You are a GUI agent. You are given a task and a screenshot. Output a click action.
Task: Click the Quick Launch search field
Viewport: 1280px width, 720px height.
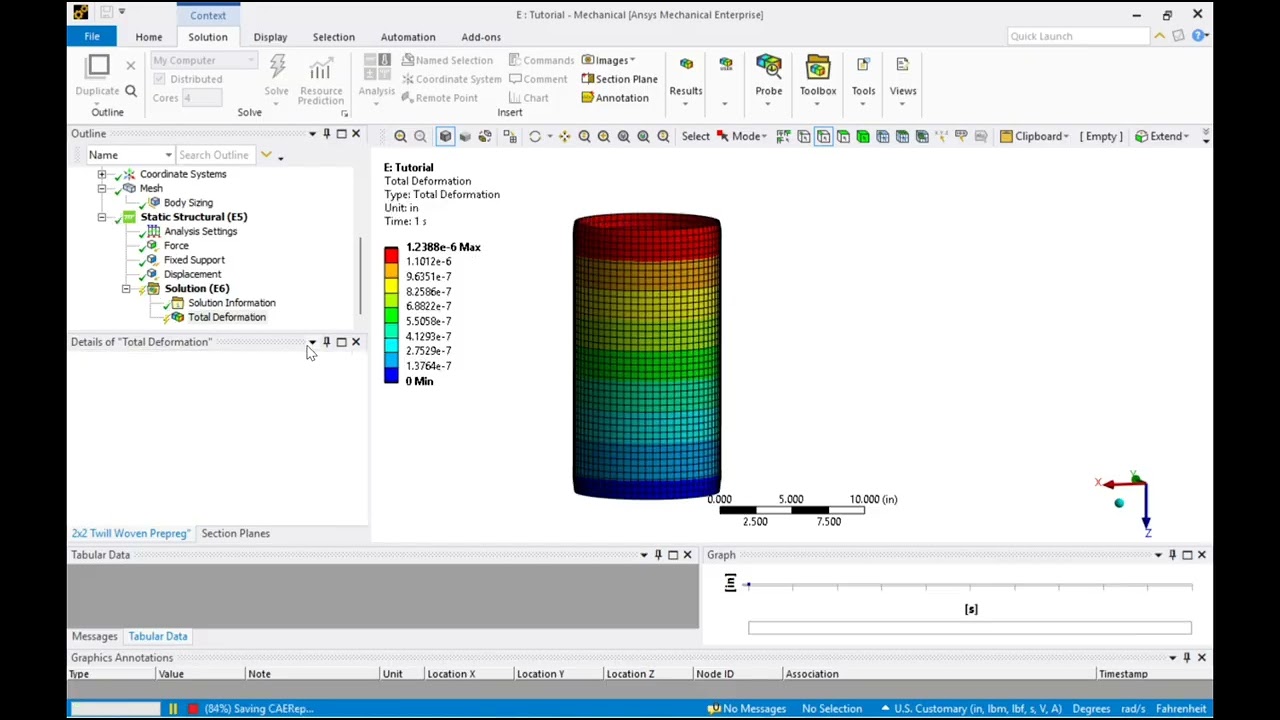(1078, 36)
